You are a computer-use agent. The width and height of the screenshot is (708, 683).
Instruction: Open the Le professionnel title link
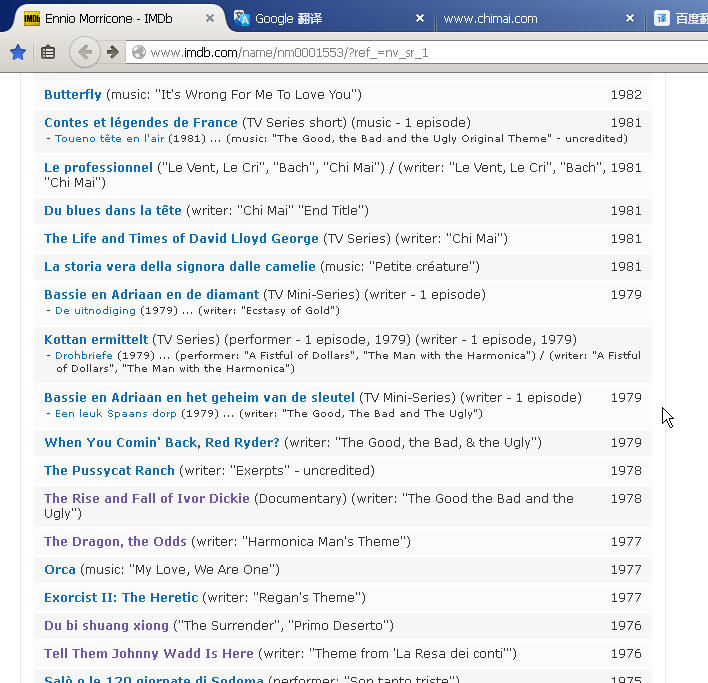coord(98,168)
